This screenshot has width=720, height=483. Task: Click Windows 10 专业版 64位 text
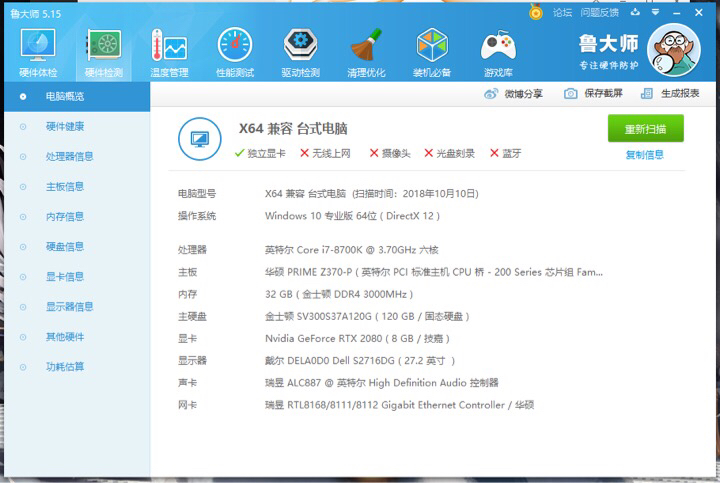pos(352,216)
